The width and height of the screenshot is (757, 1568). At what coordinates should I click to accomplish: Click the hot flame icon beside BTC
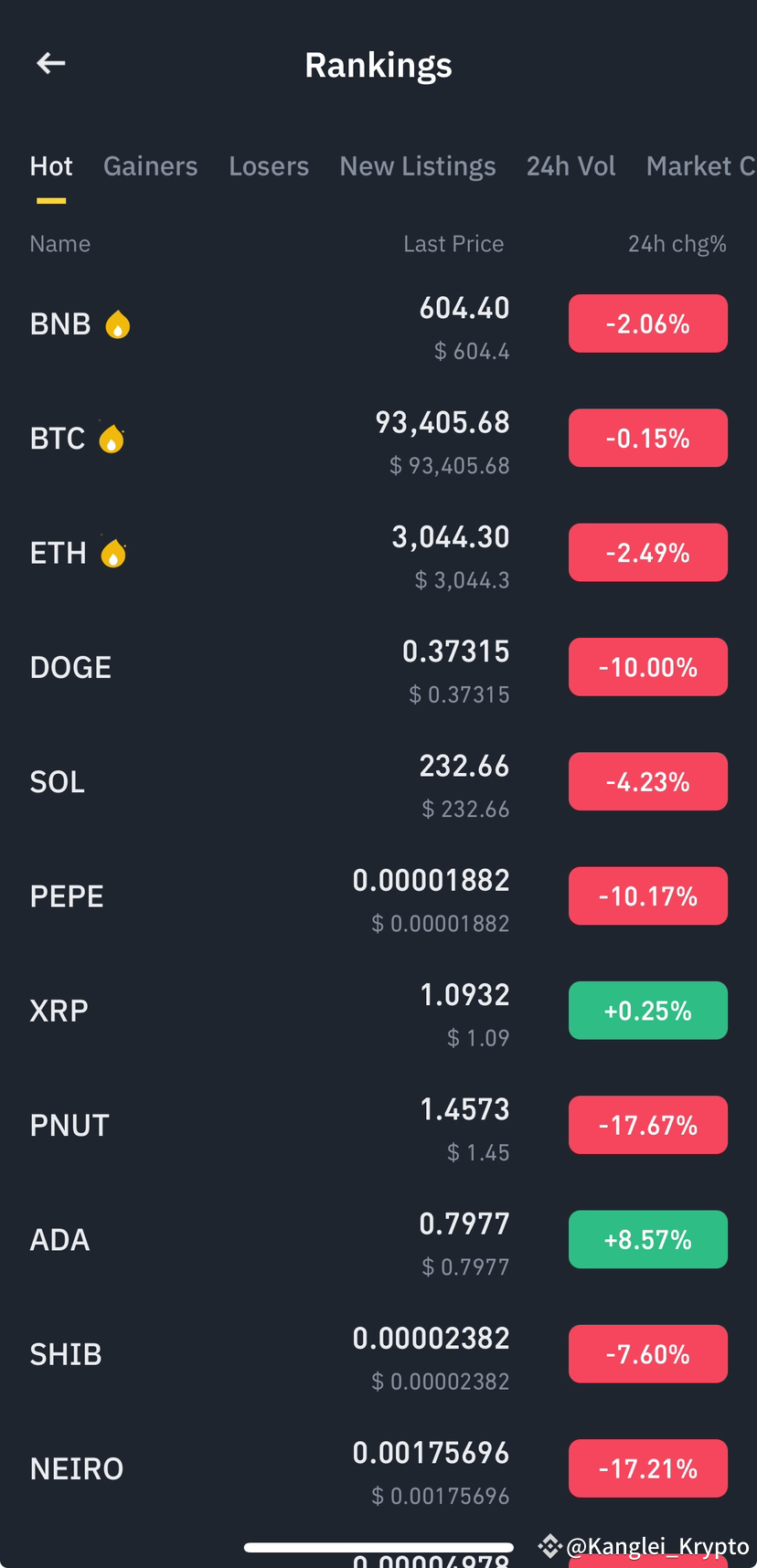coord(112,439)
